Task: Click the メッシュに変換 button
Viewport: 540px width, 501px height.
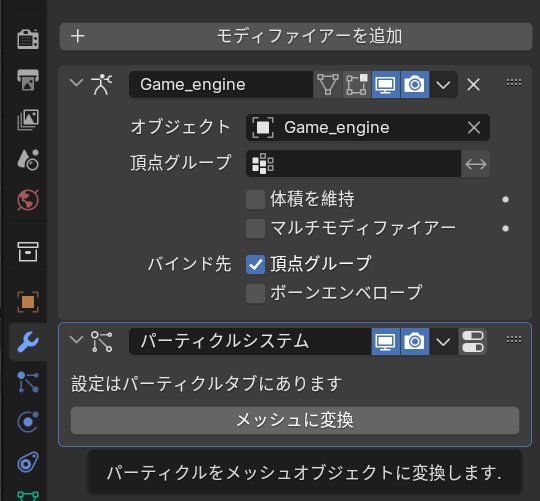Action: [x=295, y=420]
